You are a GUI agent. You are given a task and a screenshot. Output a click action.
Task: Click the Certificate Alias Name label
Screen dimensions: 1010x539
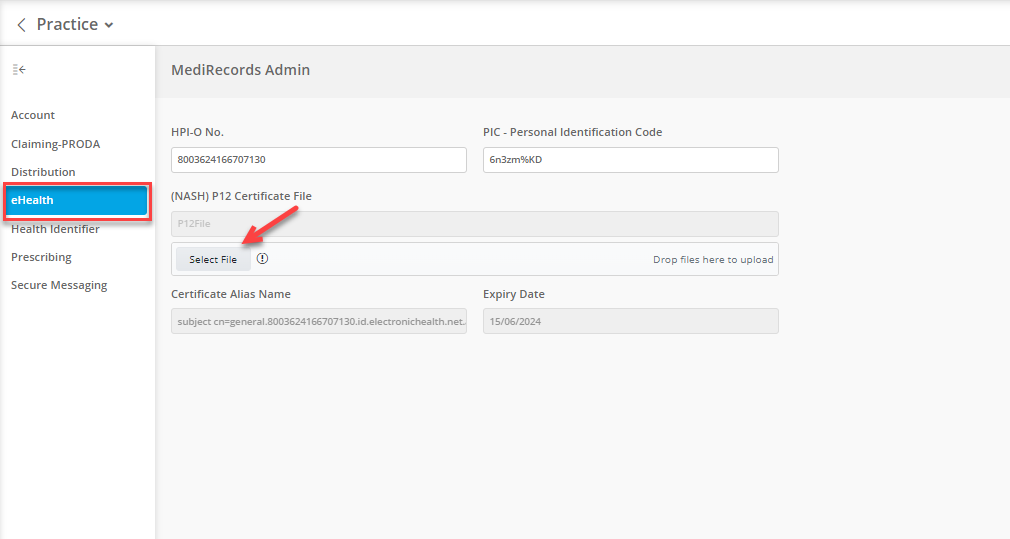(231, 294)
